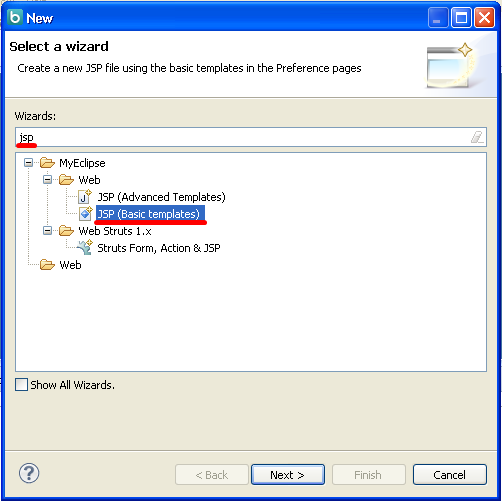The height and width of the screenshot is (502, 502).
Task: Clear the wizard filter with eraser icon
Action: (477, 137)
